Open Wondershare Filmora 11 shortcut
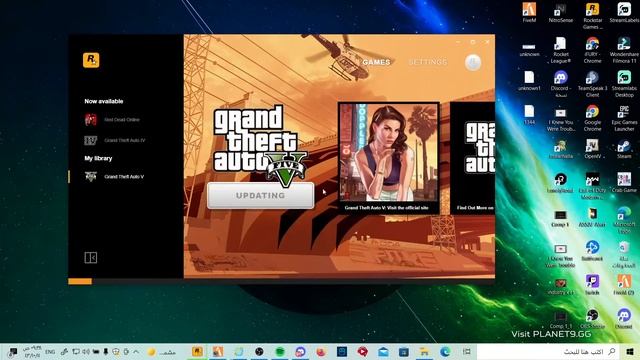 (624, 50)
